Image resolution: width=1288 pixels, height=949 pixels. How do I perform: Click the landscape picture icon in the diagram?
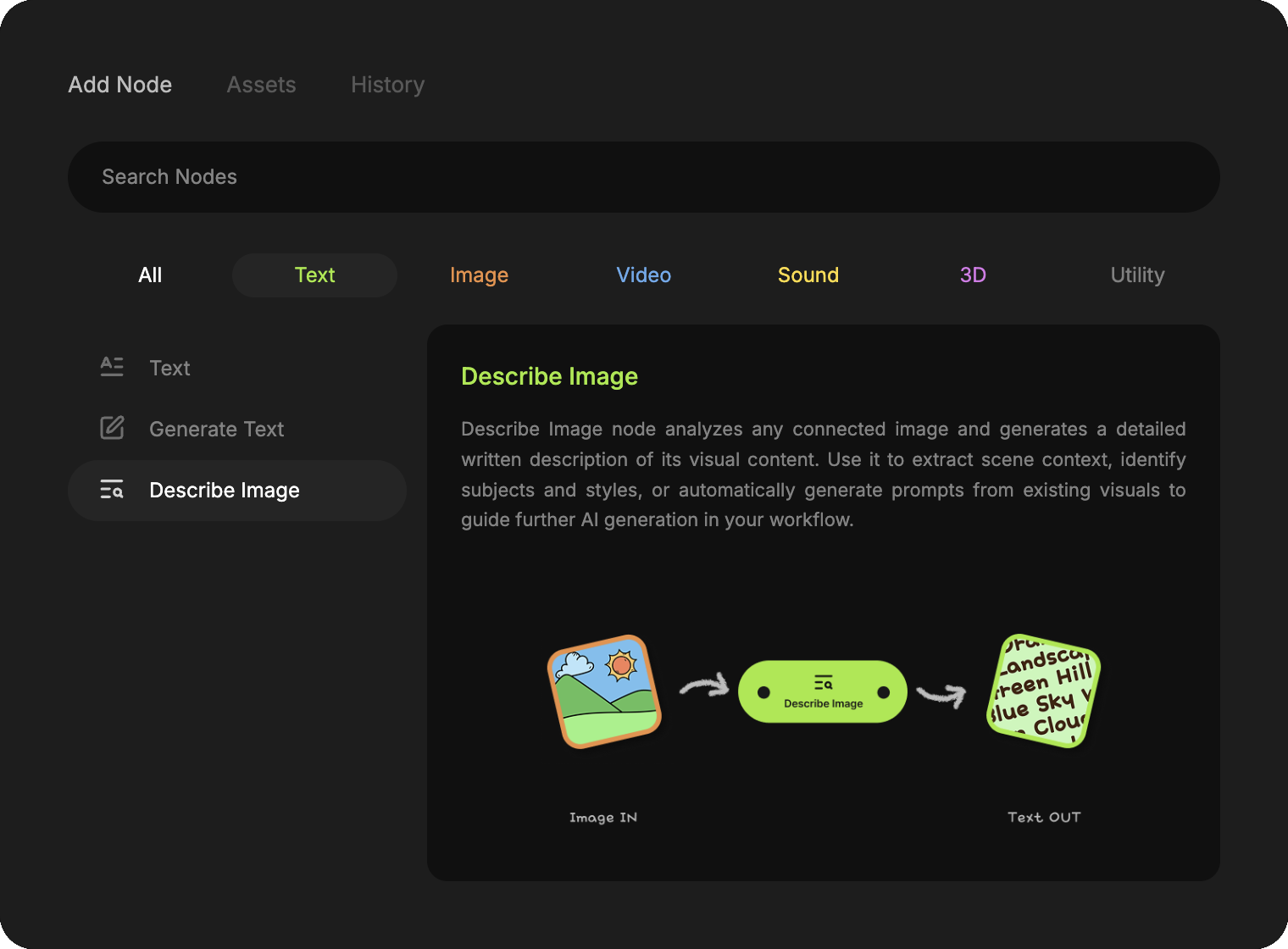pyautogui.click(x=604, y=691)
